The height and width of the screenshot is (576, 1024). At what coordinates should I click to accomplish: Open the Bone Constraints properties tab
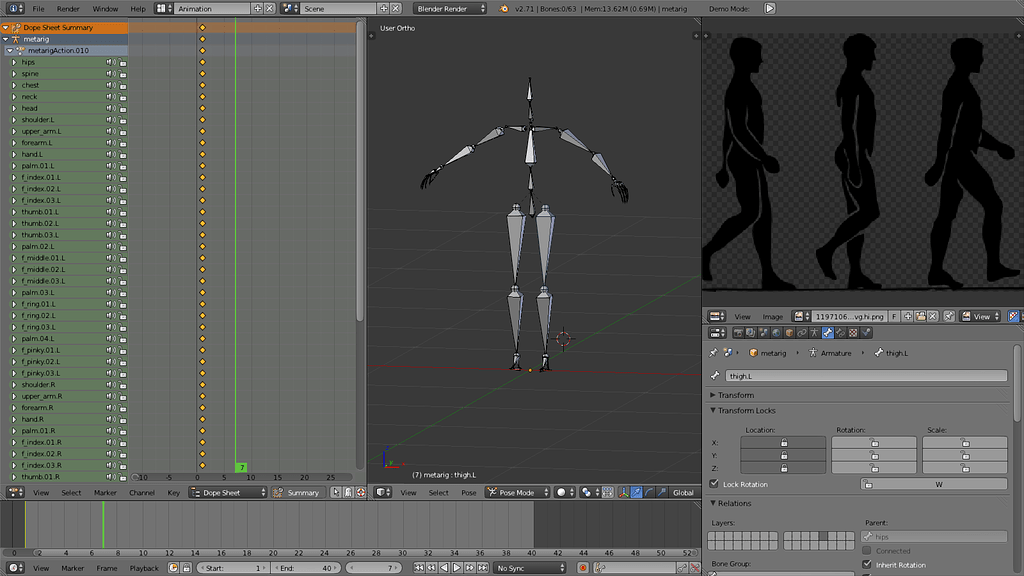click(x=840, y=333)
